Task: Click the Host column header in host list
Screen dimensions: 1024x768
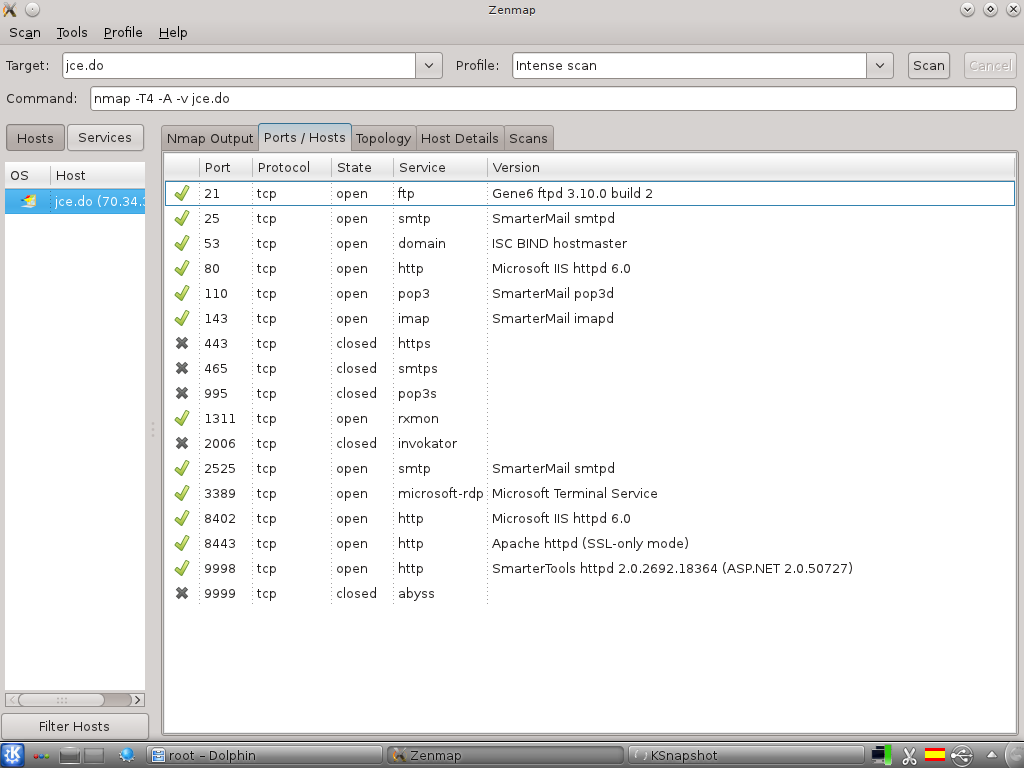Action: click(x=98, y=175)
